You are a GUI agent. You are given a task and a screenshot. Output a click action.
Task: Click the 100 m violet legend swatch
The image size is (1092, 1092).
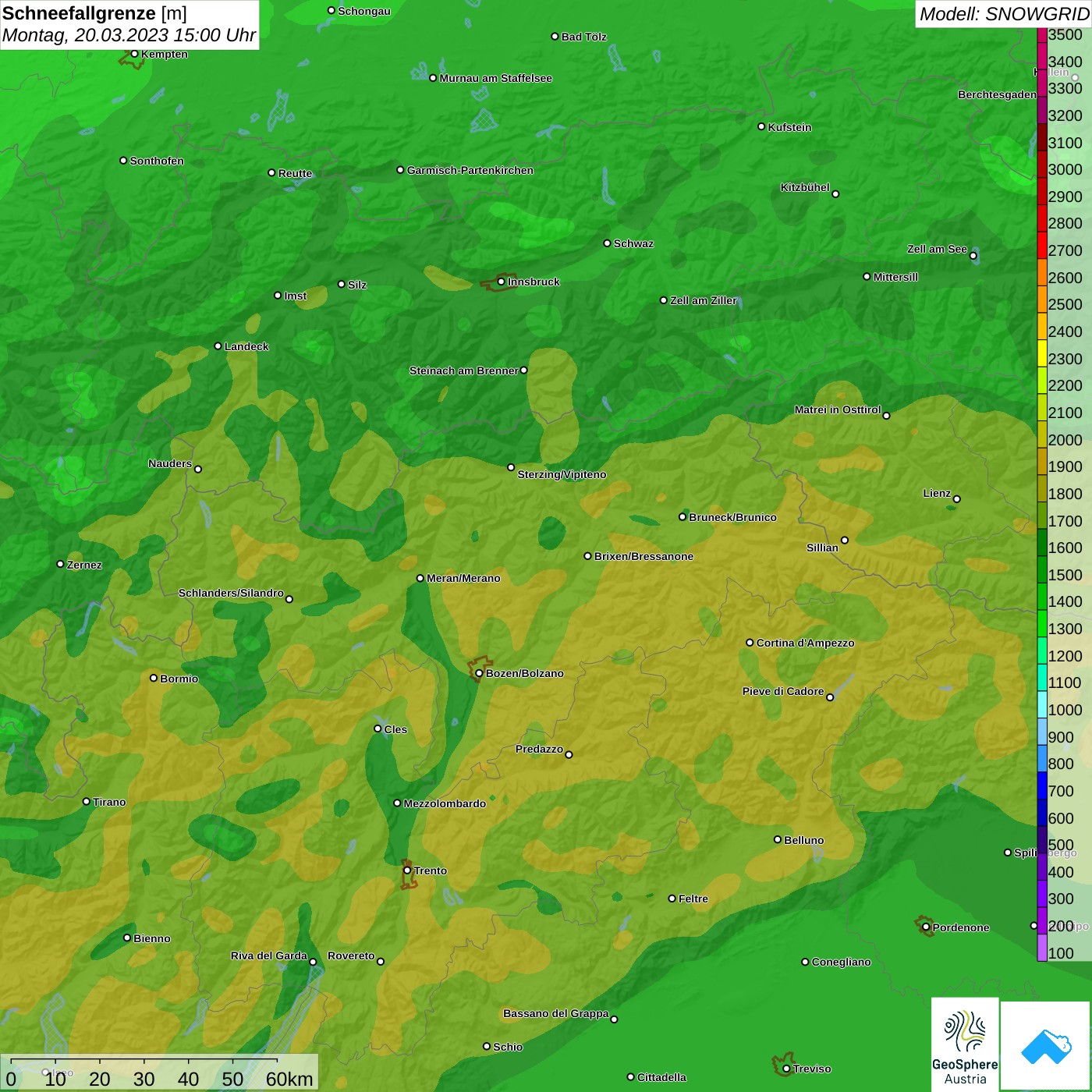click(x=1042, y=948)
